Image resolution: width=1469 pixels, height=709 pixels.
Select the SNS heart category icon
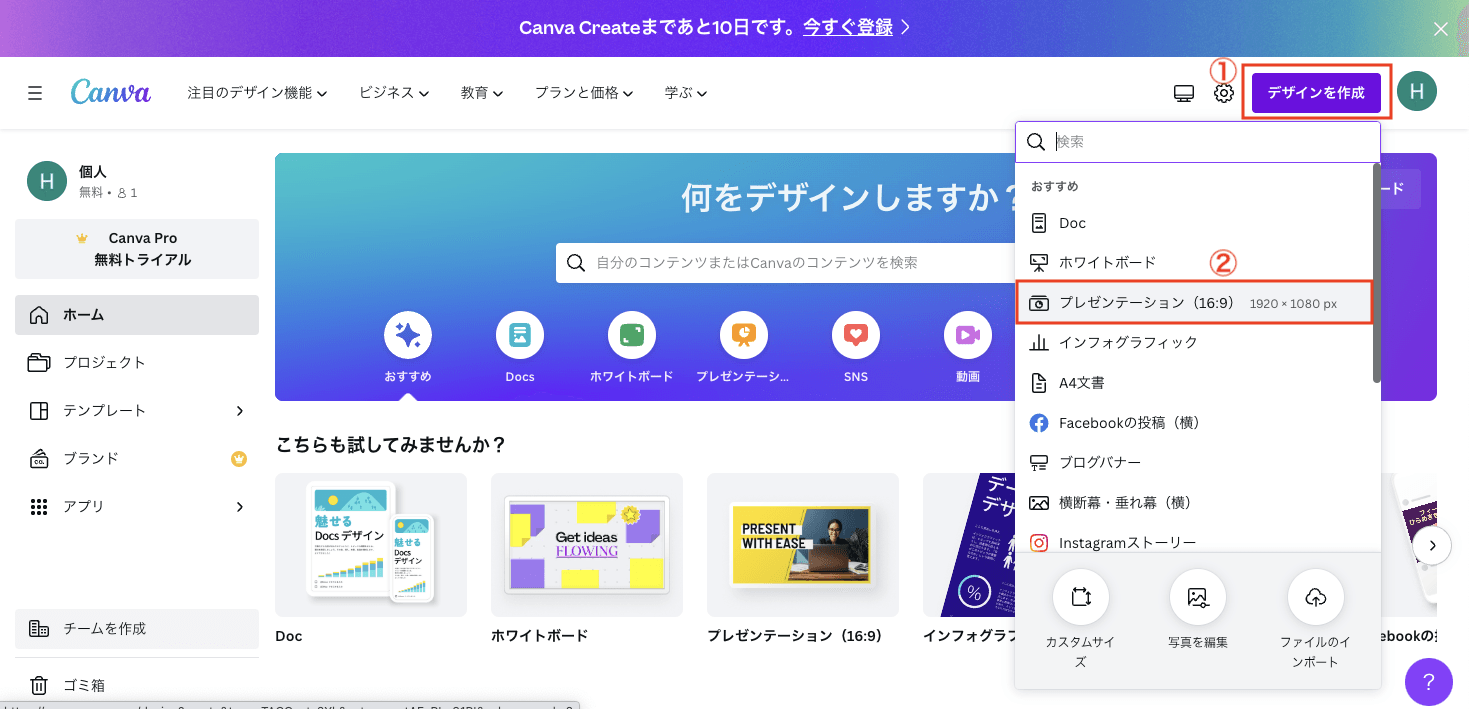pyautogui.click(x=856, y=336)
